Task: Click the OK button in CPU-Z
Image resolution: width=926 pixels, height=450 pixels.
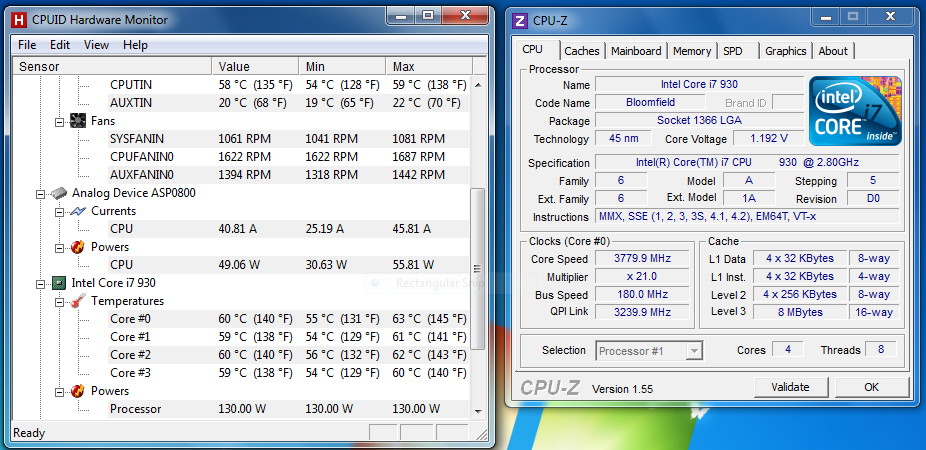Action: (x=871, y=387)
